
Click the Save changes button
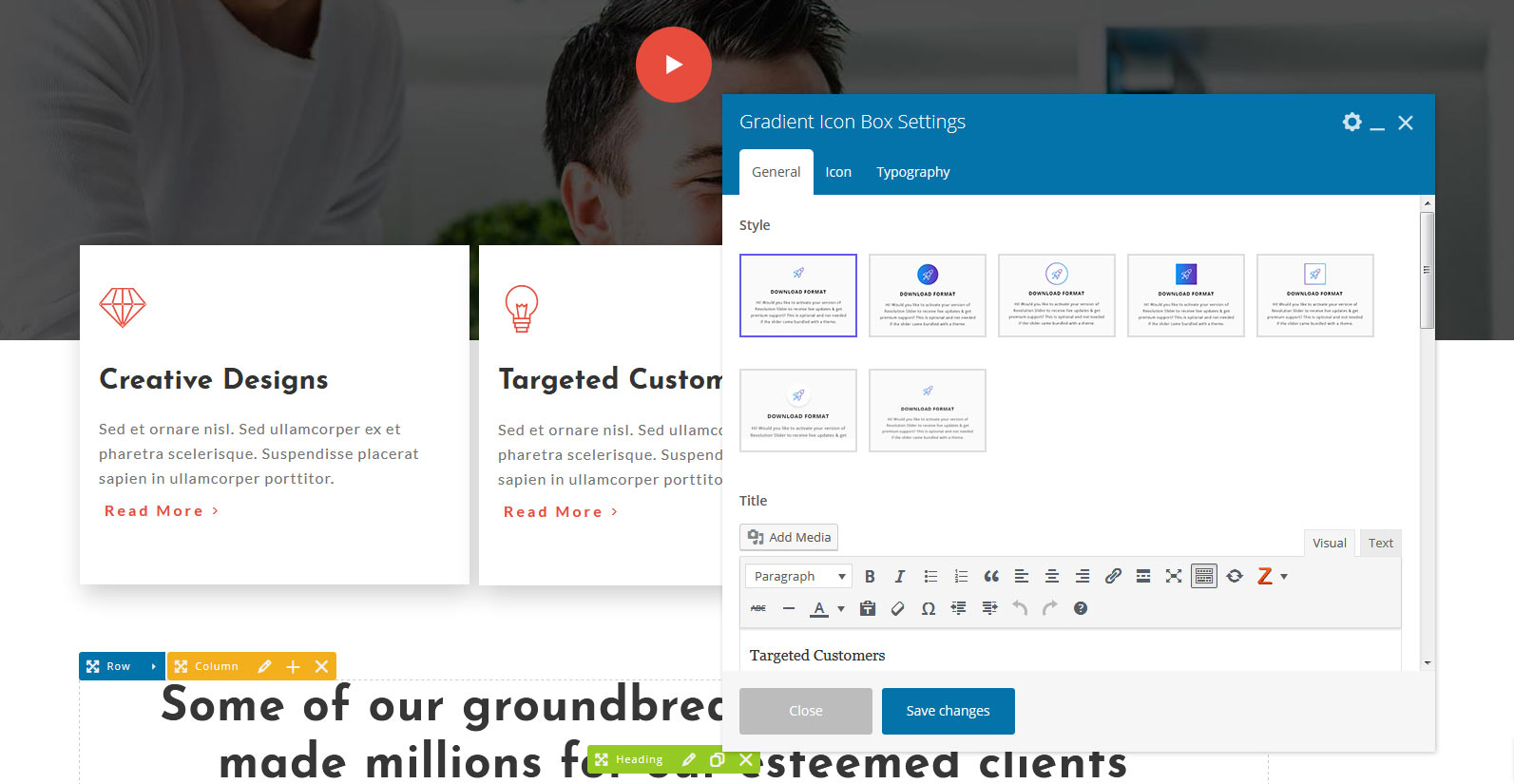pos(948,711)
